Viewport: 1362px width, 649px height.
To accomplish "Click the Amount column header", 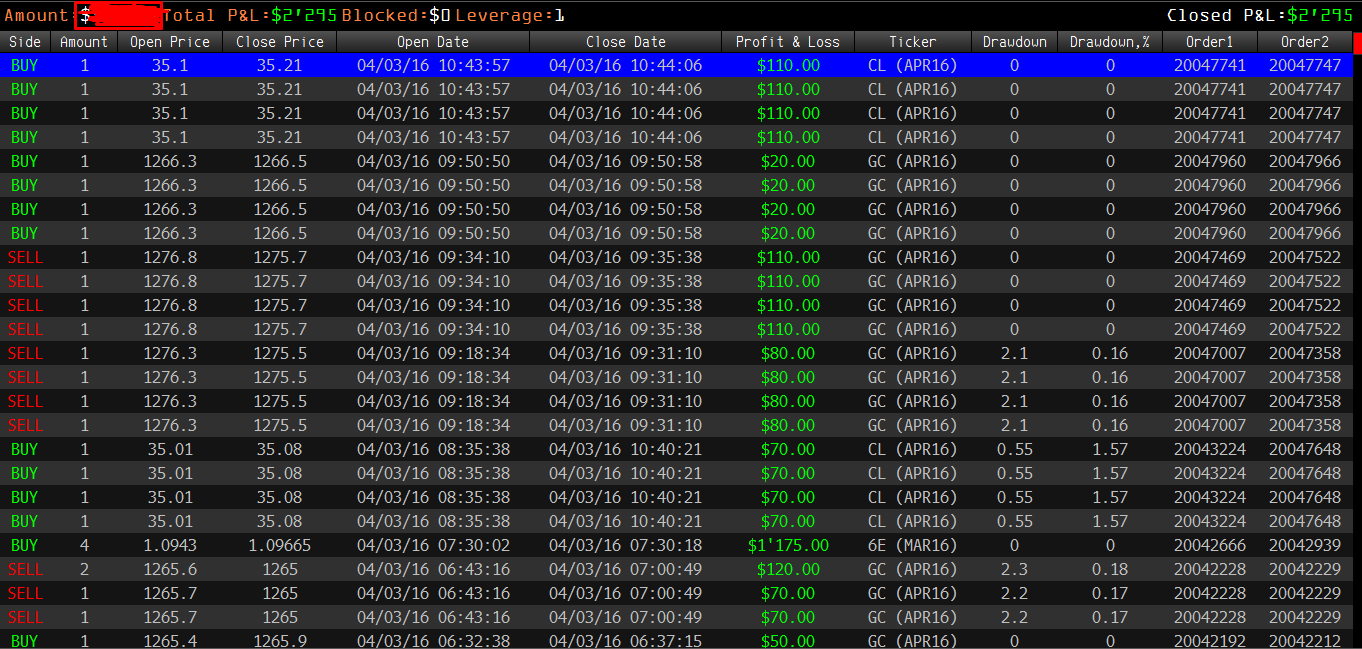I will tap(84, 42).
